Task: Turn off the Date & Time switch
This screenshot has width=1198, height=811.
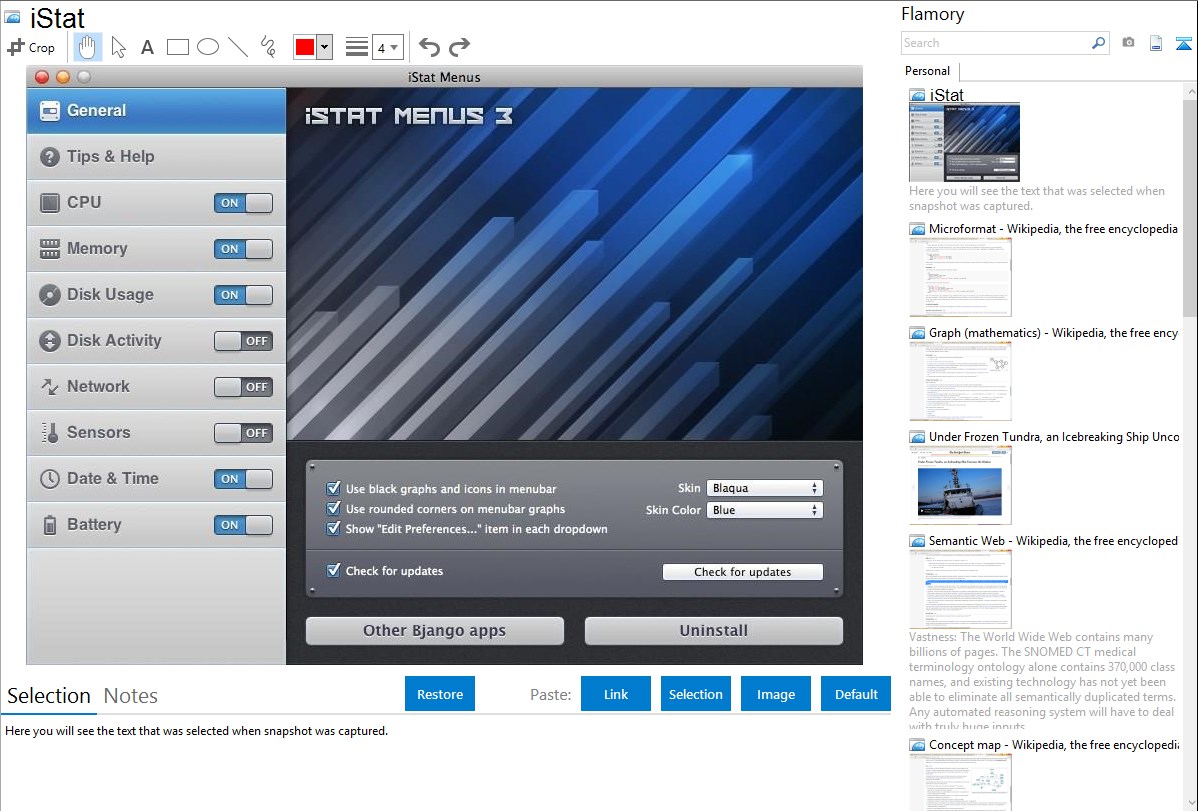Action: 243,479
